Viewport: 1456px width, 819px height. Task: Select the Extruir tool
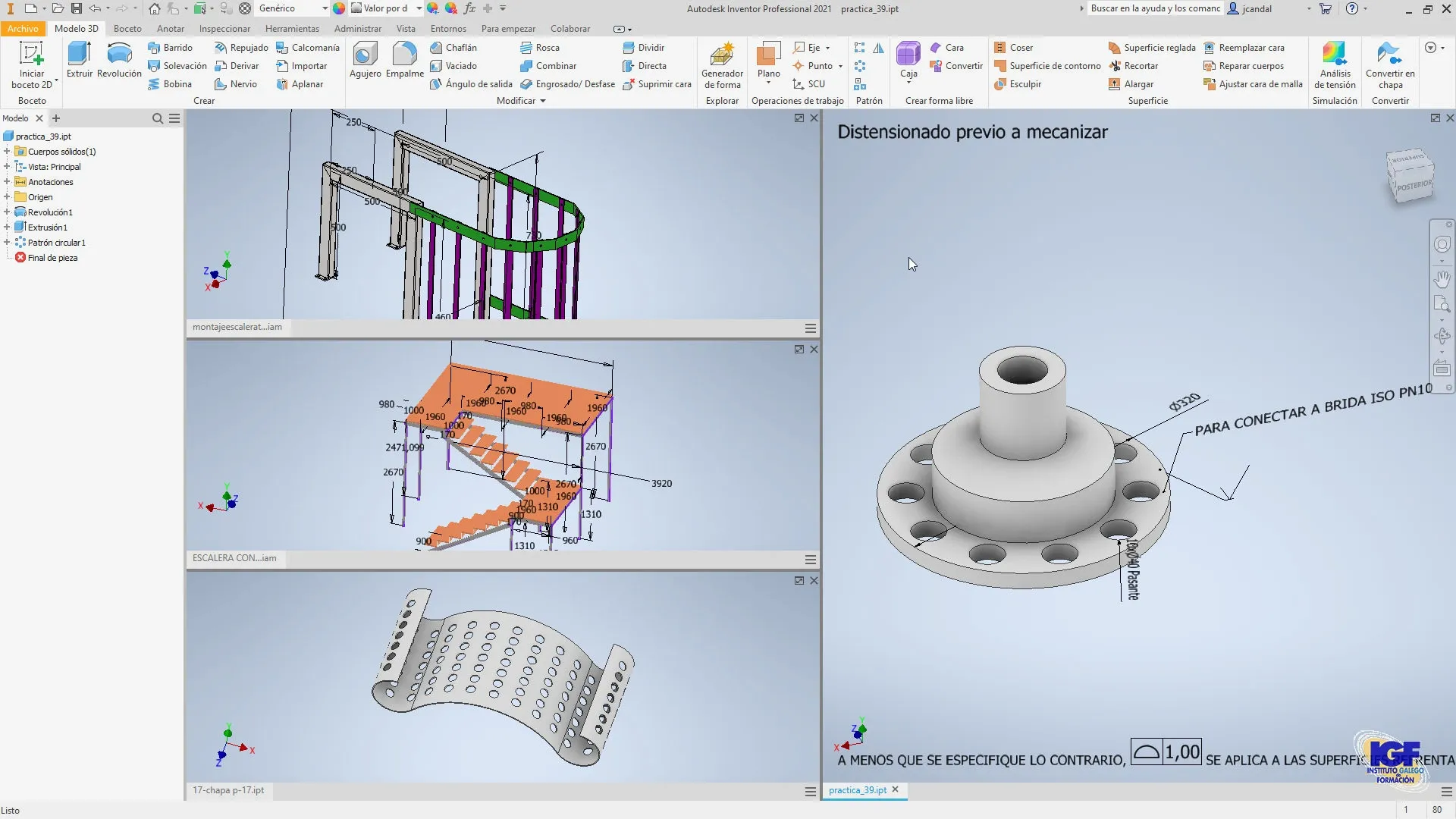point(79,60)
